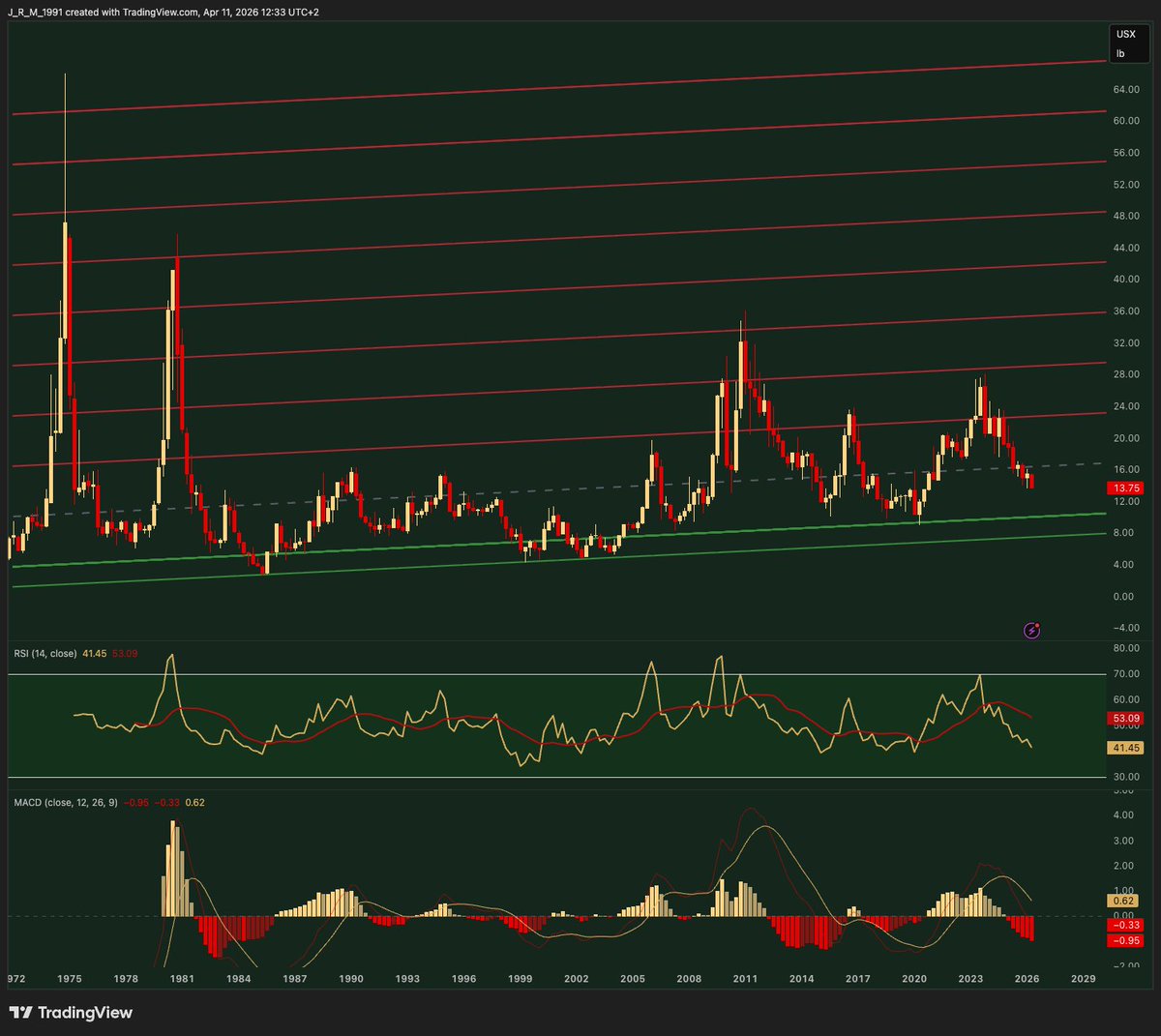Click the 1981 year on time axis
Screen dimensions: 1161x1036
click(182, 979)
